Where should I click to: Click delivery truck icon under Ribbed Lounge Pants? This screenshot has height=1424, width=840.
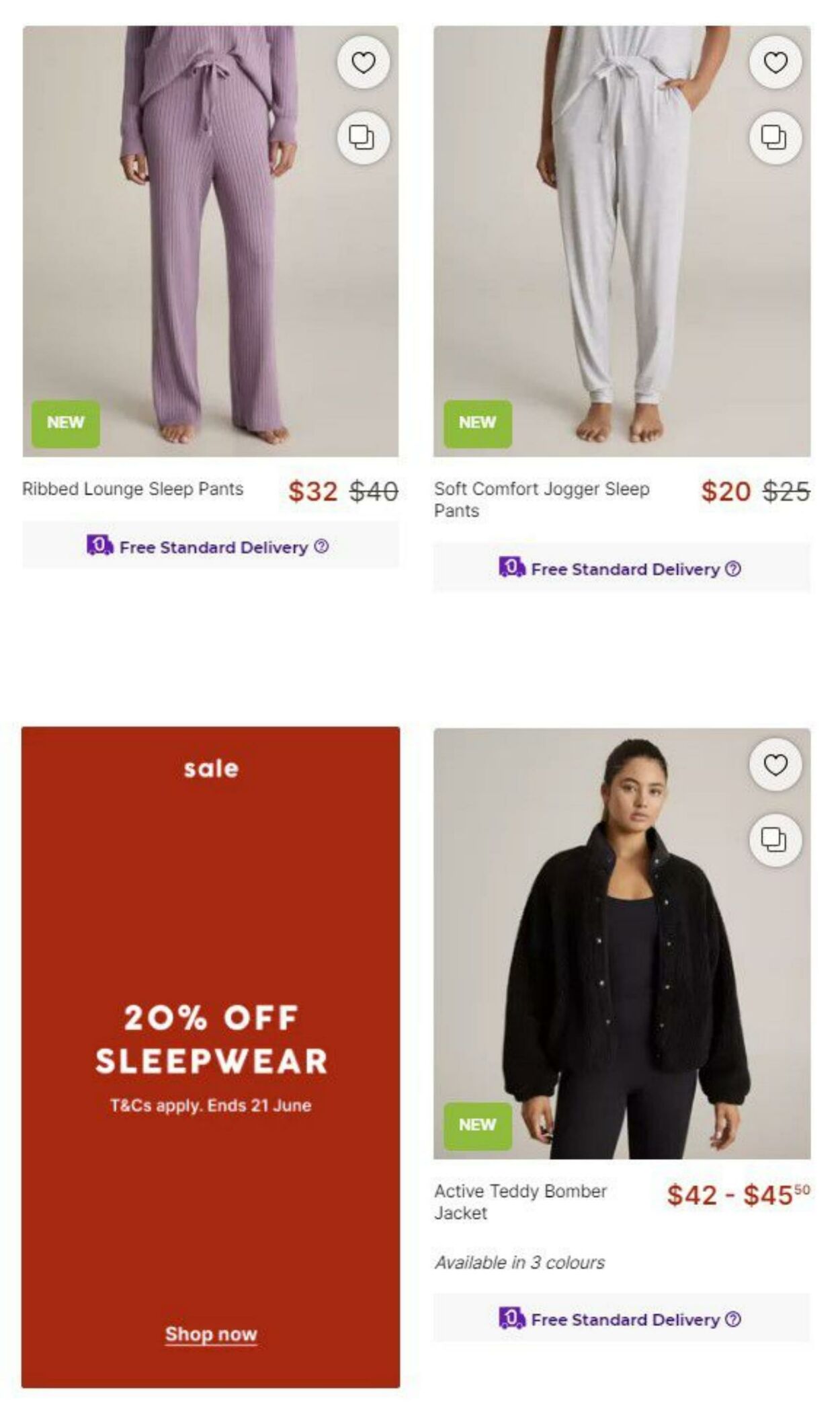[99, 545]
